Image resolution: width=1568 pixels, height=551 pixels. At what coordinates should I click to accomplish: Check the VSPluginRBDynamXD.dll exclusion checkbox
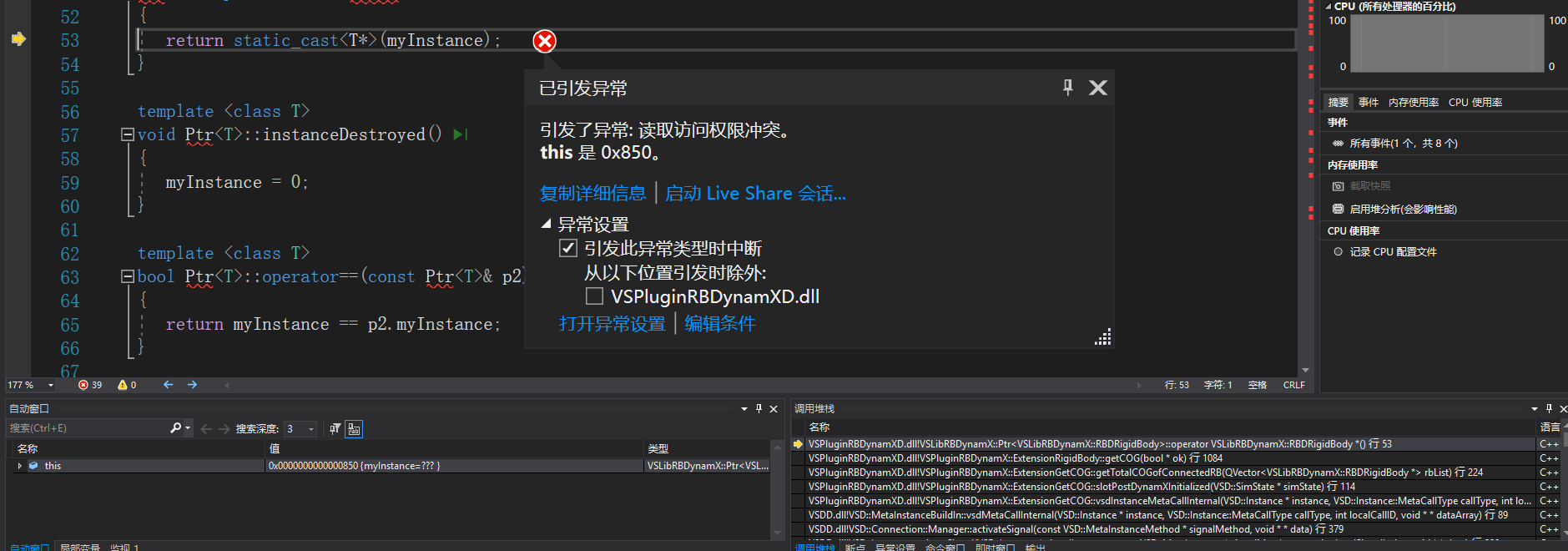(x=594, y=296)
